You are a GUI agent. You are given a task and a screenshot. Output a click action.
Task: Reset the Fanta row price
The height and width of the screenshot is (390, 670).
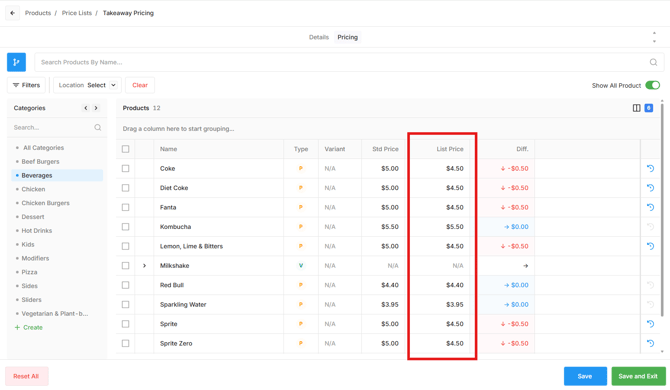click(650, 207)
